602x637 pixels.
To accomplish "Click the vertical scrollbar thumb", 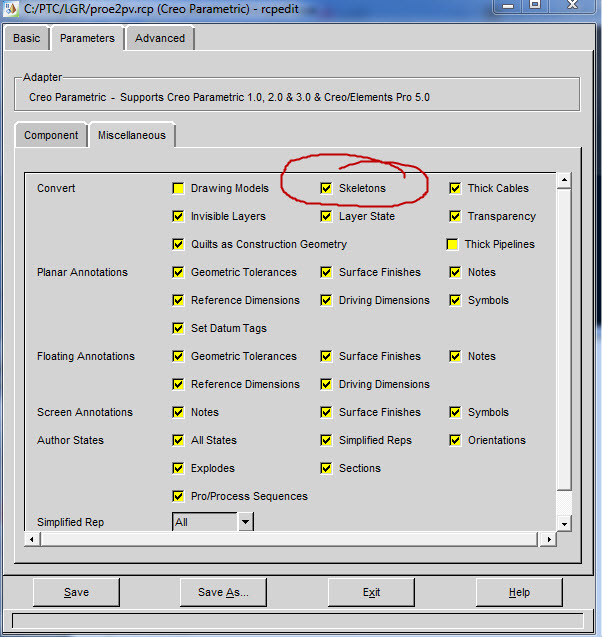I will click(564, 339).
